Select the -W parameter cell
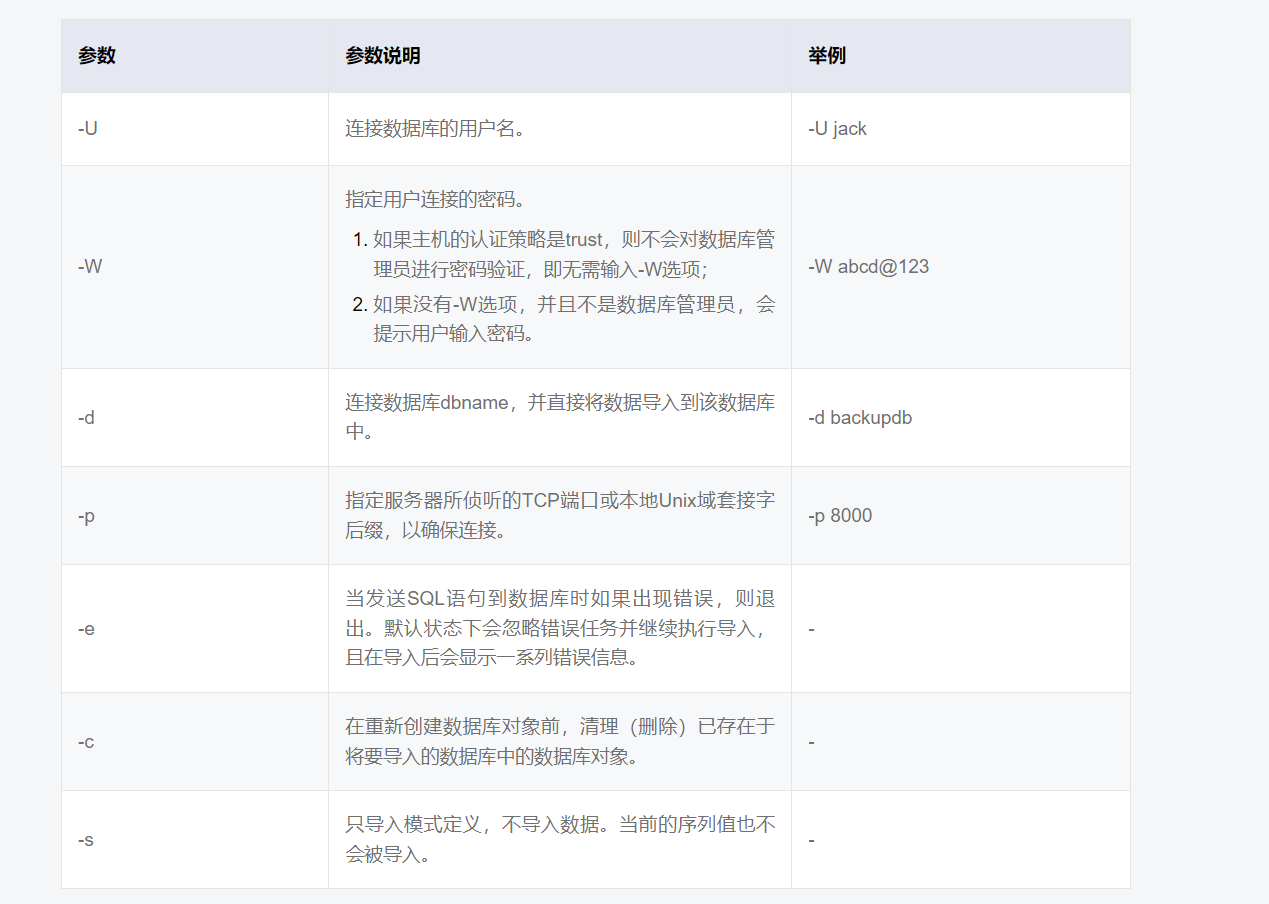The image size is (1269, 904). point(86,266)
